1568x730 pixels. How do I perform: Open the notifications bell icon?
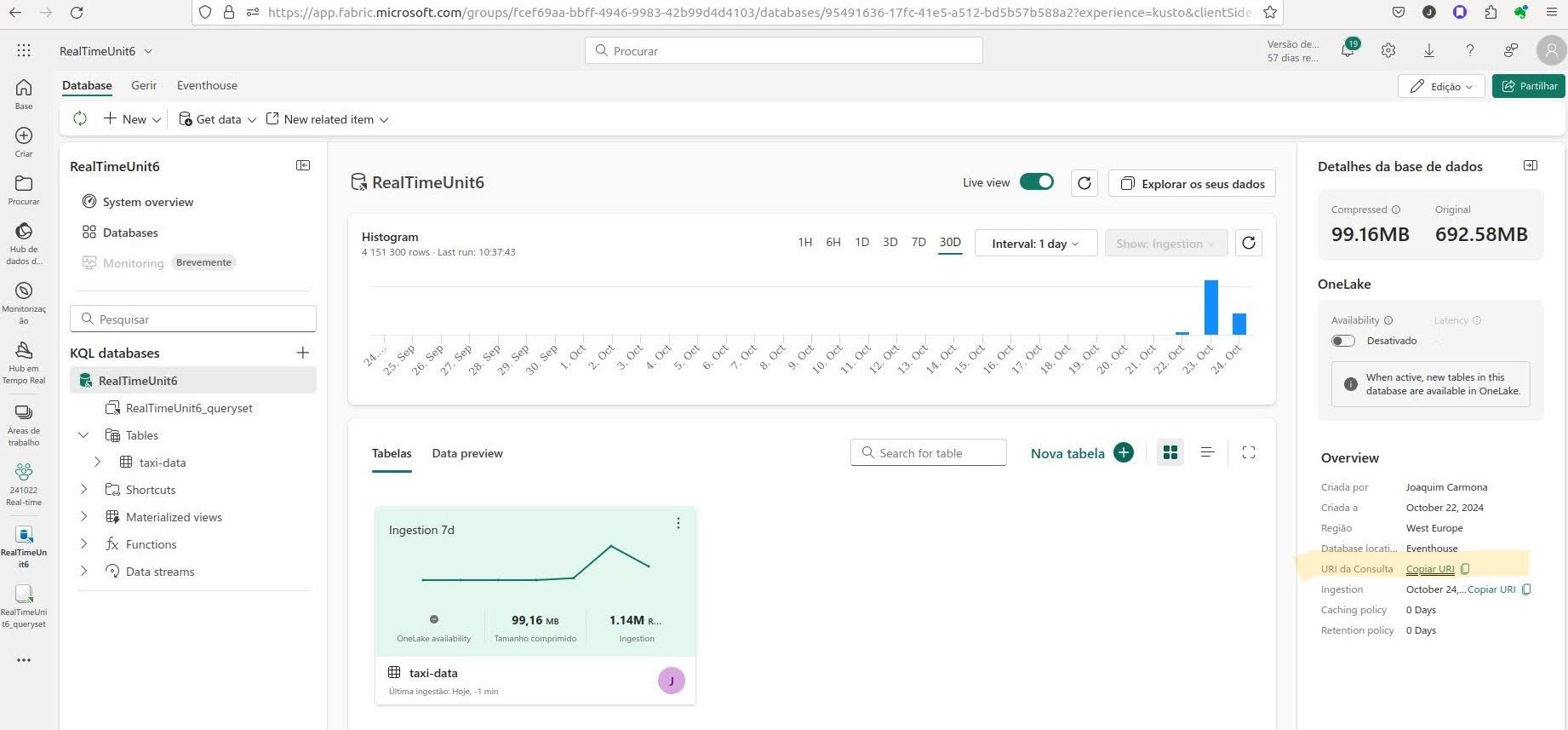[1348, 50]
